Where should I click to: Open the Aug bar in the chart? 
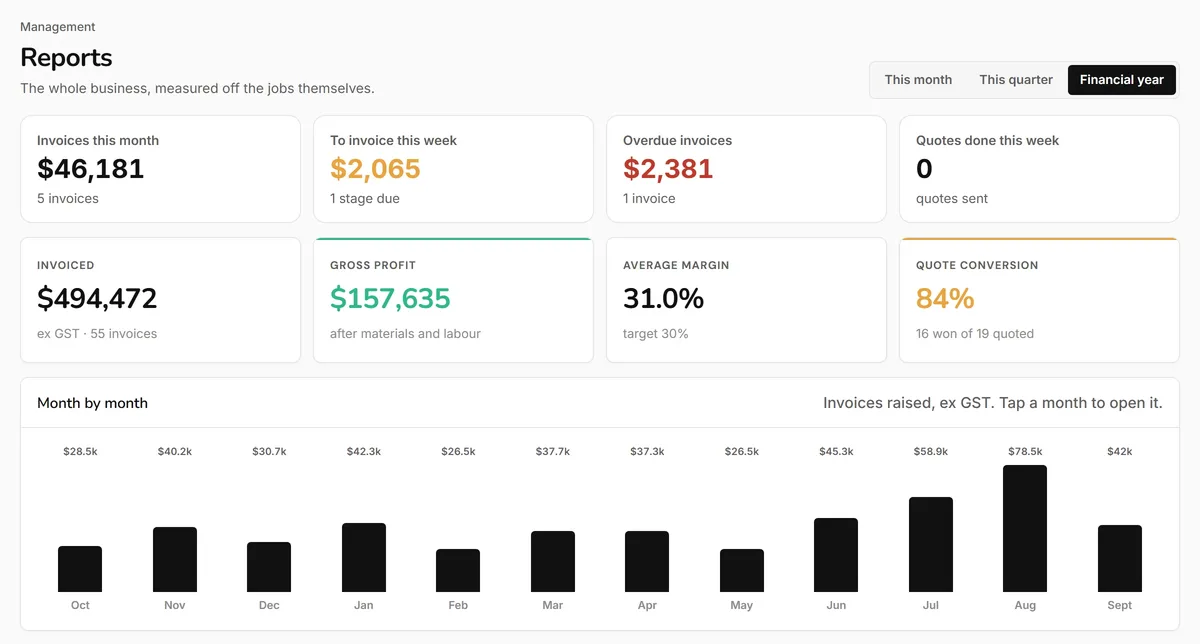pyautogui.click(x=1025, y=528)
